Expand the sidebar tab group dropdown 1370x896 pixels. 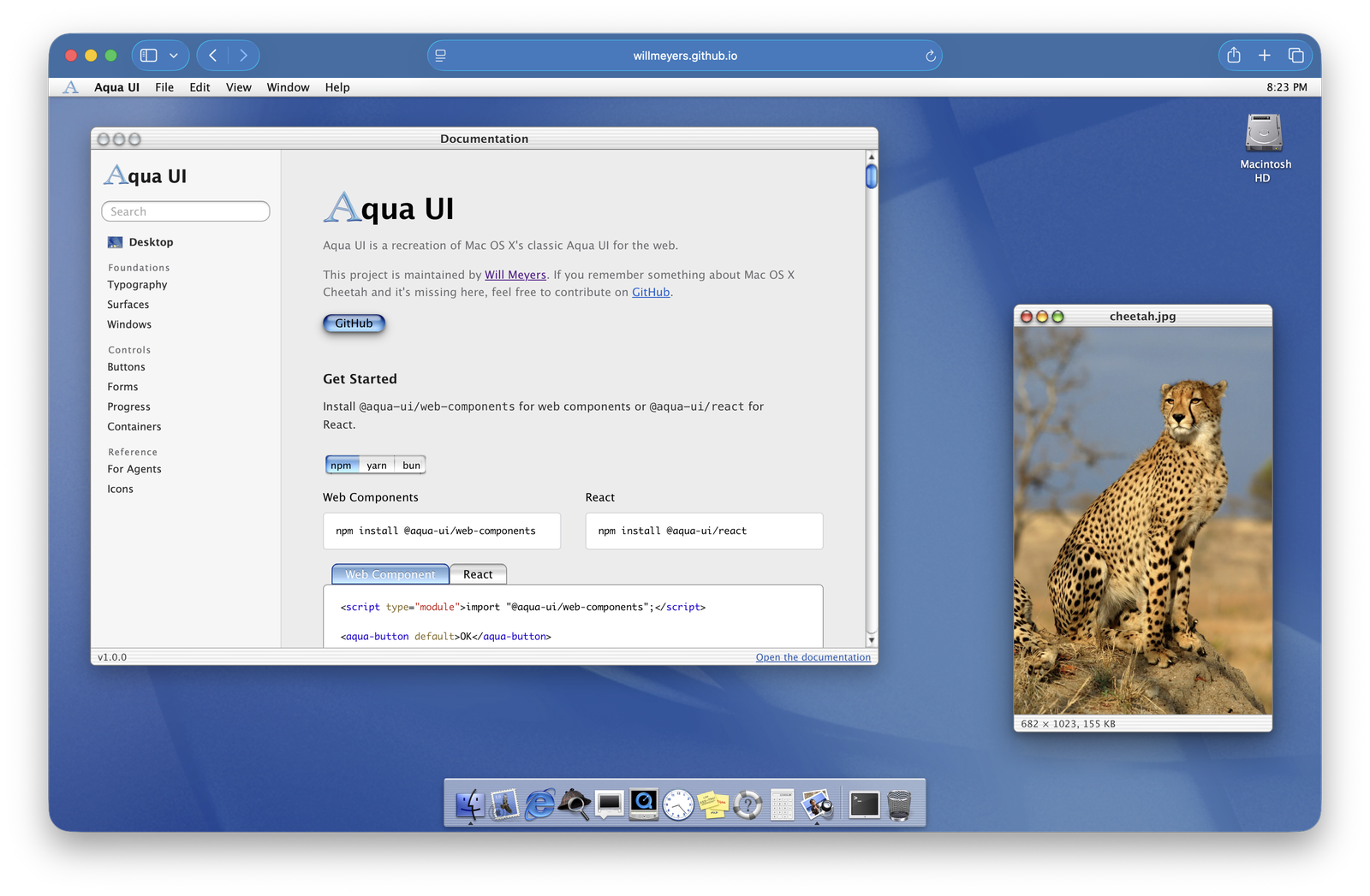[x=174, y=56]
